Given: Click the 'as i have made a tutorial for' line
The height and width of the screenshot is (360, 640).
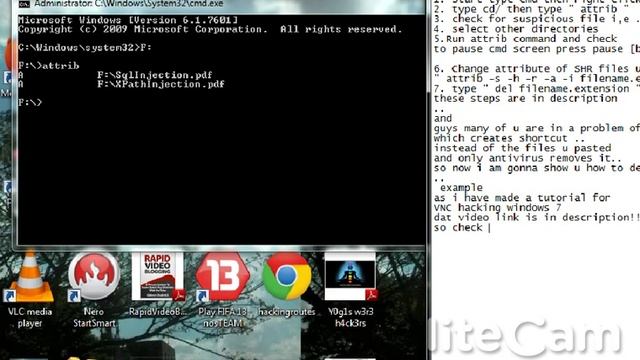Looking at the screenshot, I should coord(522,198).
